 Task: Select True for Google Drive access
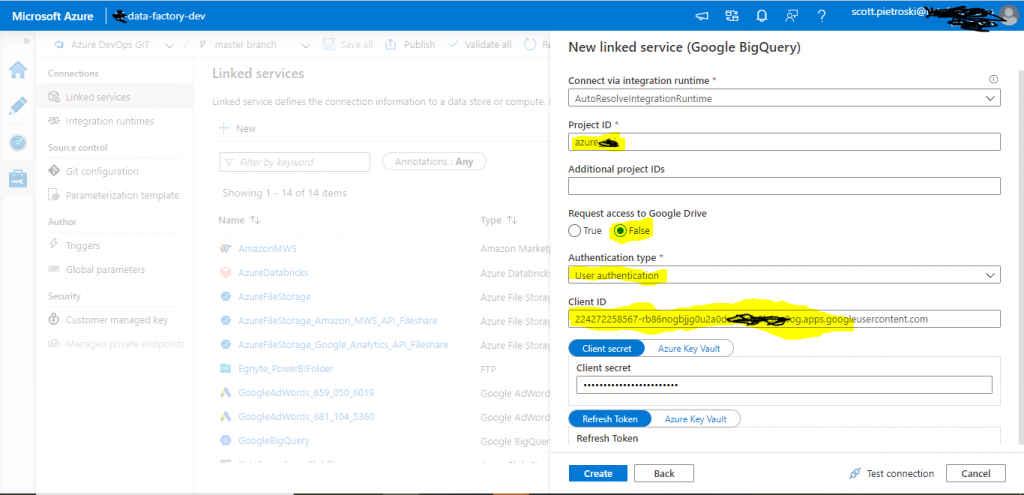point(575,231)
